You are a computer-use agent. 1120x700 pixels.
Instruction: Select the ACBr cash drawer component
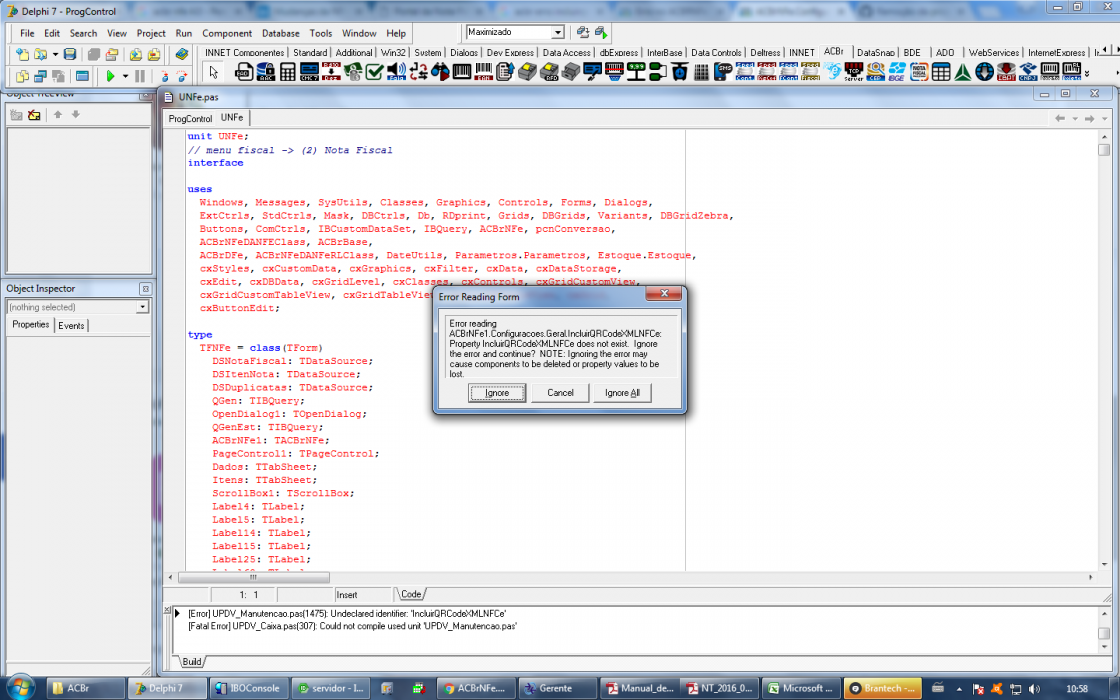(571, 72)
